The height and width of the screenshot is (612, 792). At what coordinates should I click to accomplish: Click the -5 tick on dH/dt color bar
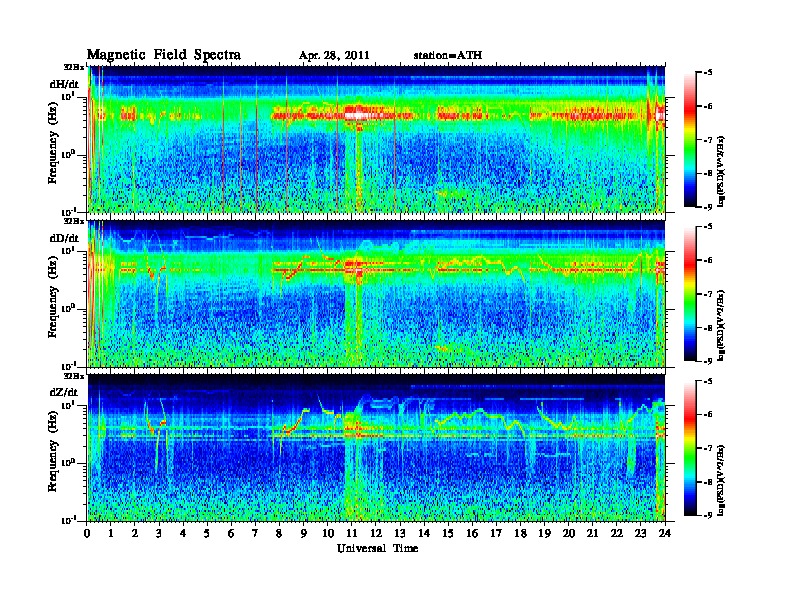point(708,72)
